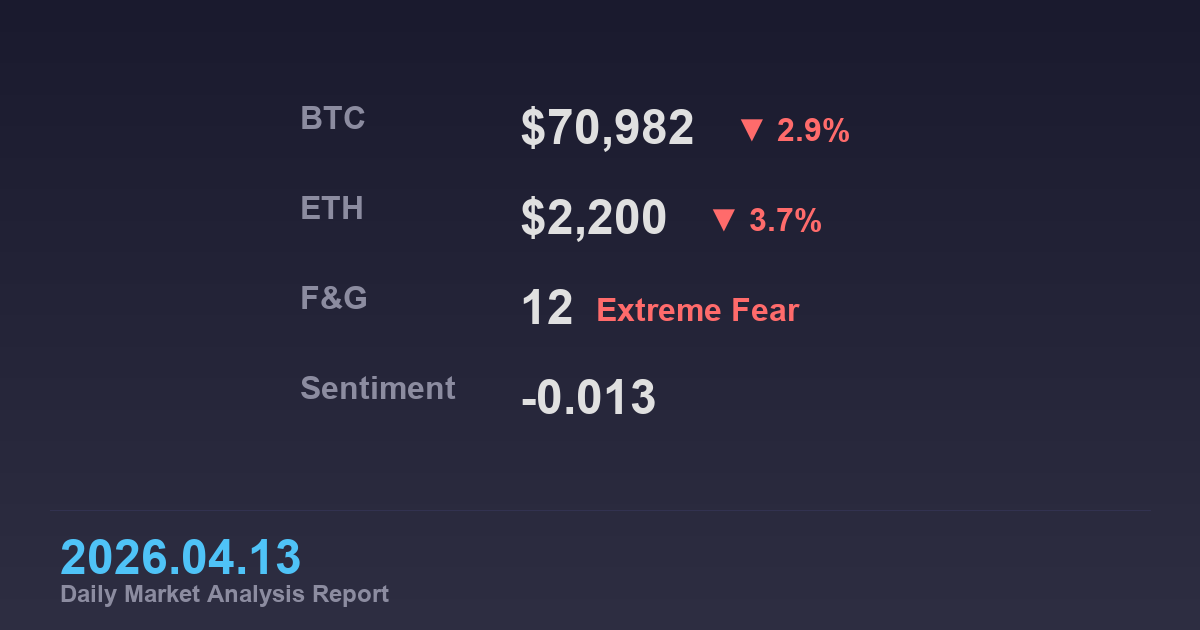1200x630 pixels.
Task: Click the blue date 2026.04.13
Action: pos(180,557)
